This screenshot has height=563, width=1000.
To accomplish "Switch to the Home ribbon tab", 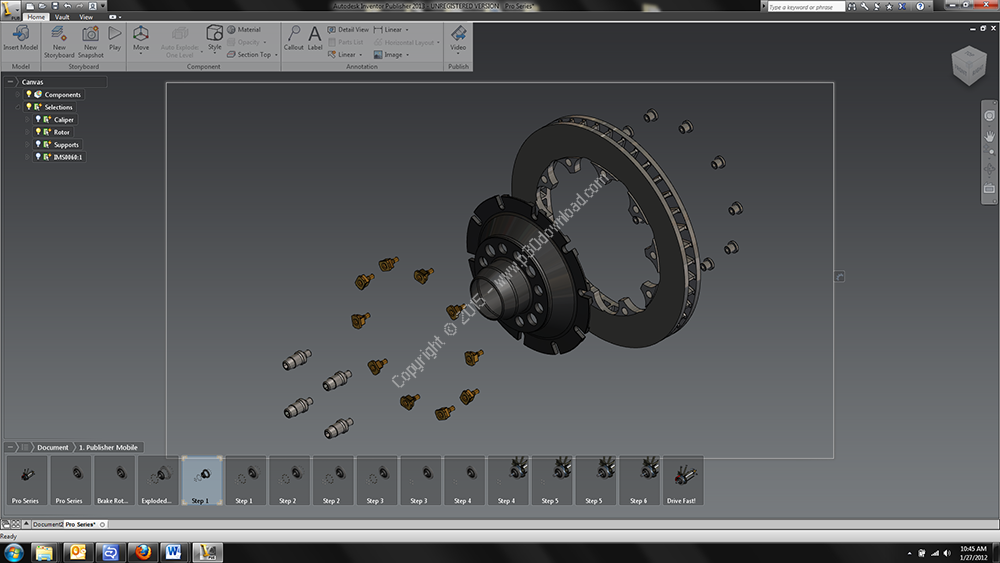I will pos(36,17).
